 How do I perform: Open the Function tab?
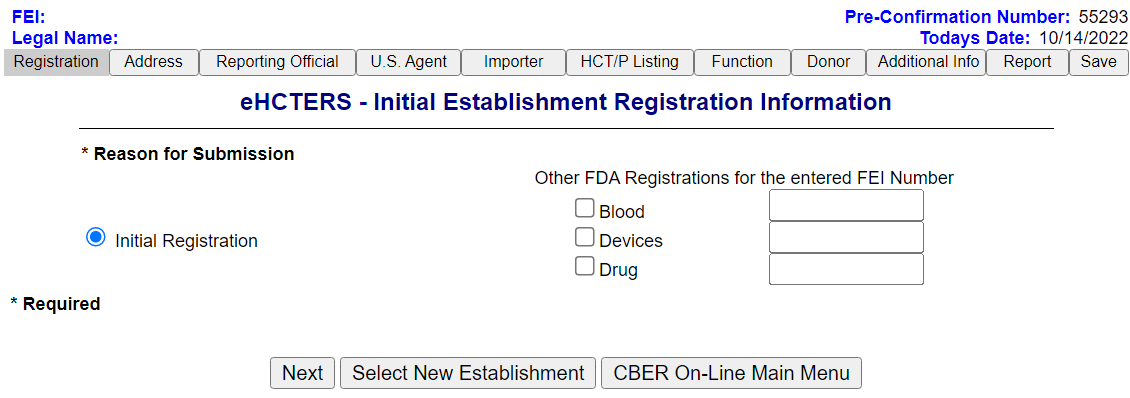pos(742,62)
